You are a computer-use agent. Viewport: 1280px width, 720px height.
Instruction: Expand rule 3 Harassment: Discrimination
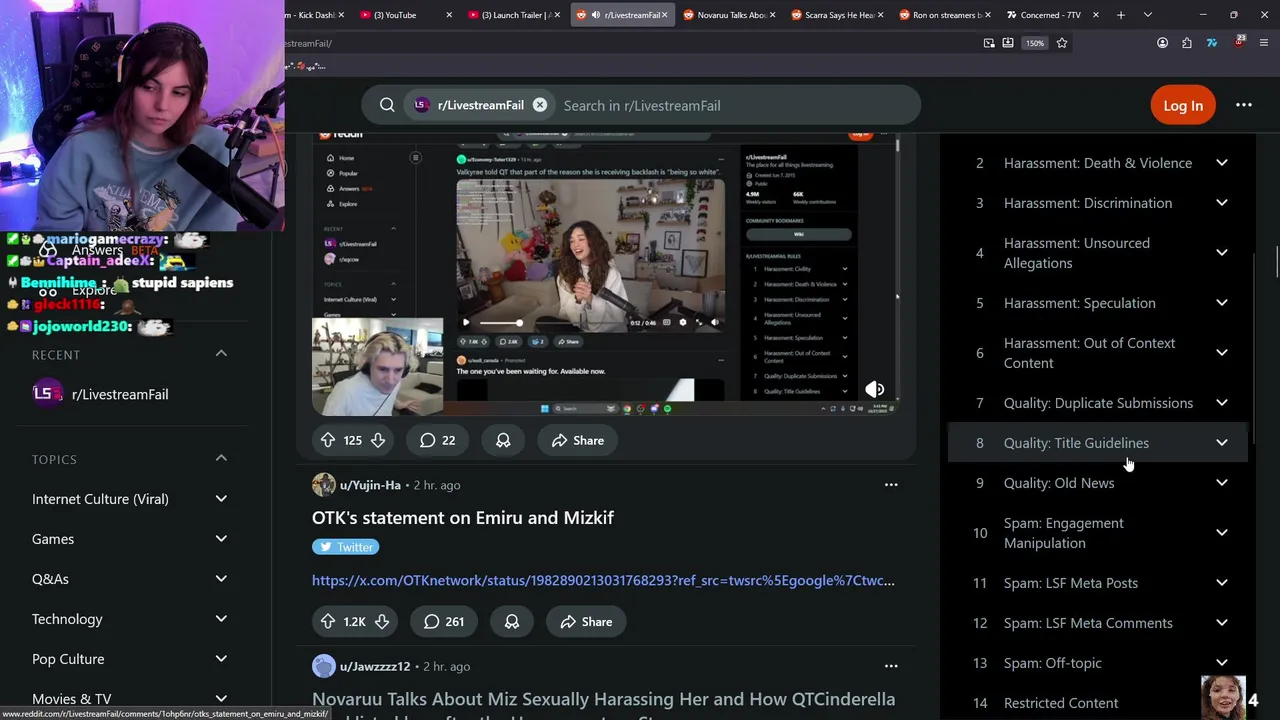[1098, 203]
